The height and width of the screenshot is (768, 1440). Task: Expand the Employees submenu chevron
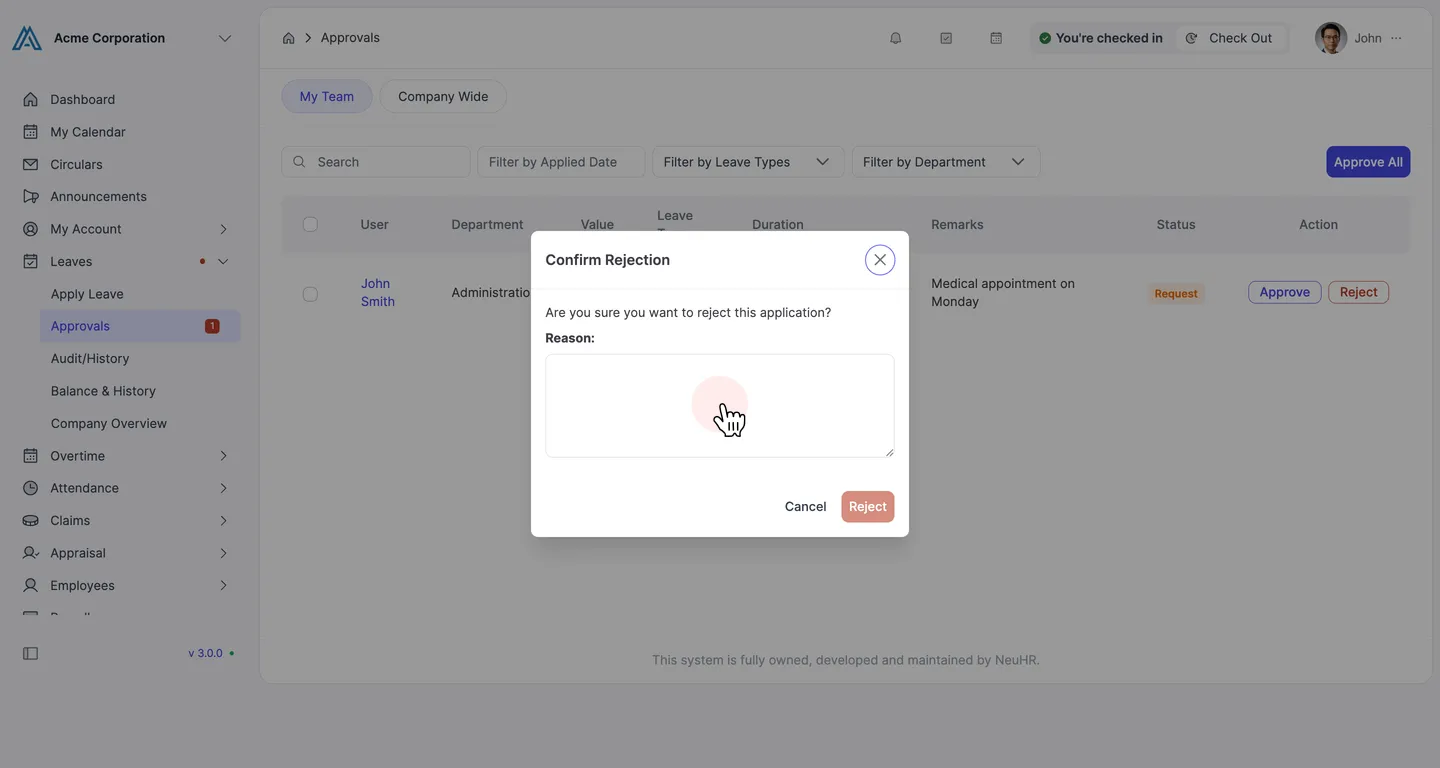click(223, 585)
